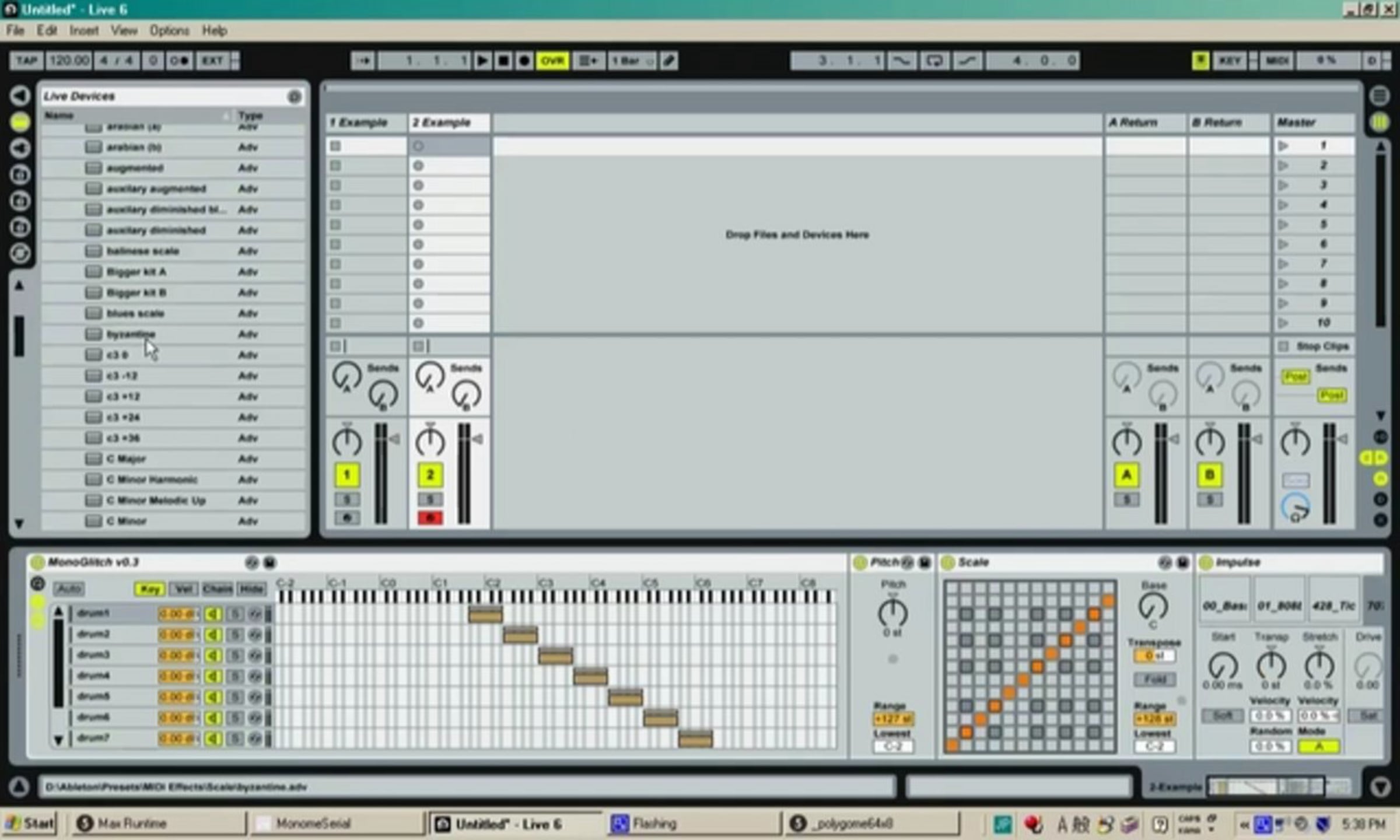
Task: Open the Edit menu
Action: click(x=47, y=30)
